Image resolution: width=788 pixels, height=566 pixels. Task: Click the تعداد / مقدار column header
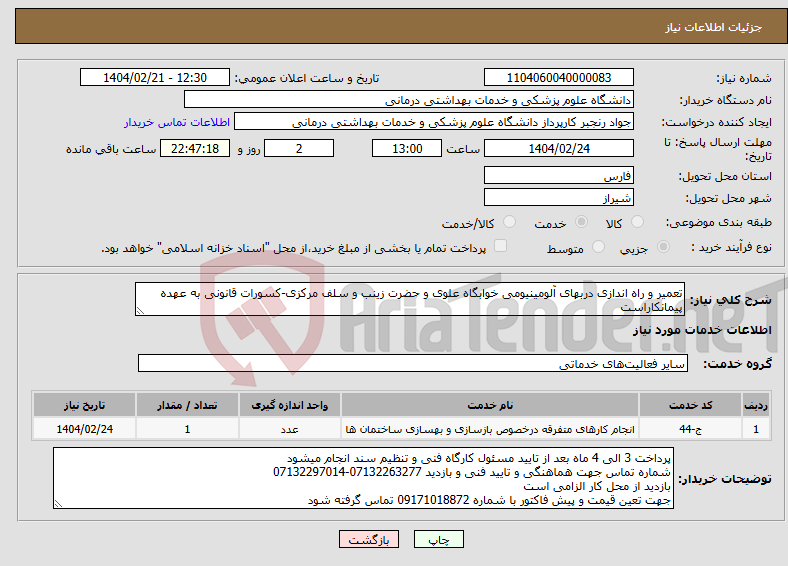(187, 405)
